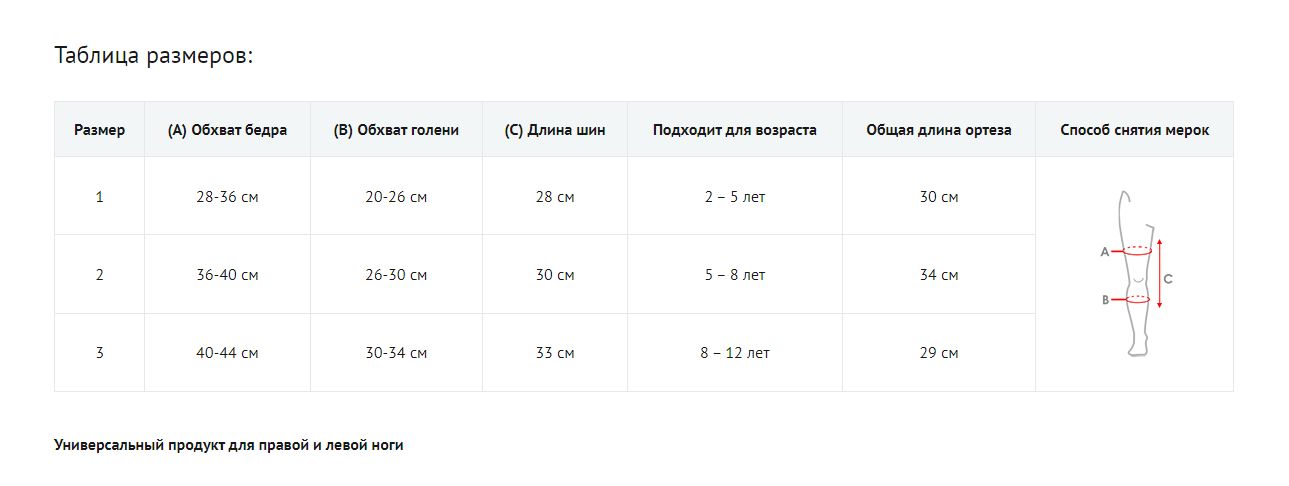This screenshot has width=1289, height=486.
Task: Click the "(A) Обхват бедра" header
Action: [227, 130]
